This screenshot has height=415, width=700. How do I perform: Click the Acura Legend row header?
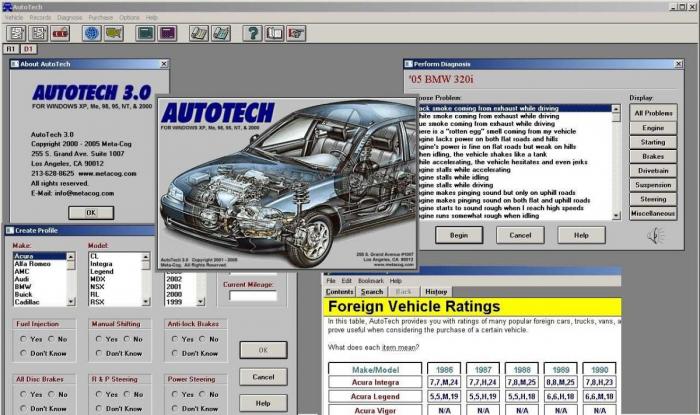tap(375, 396)
